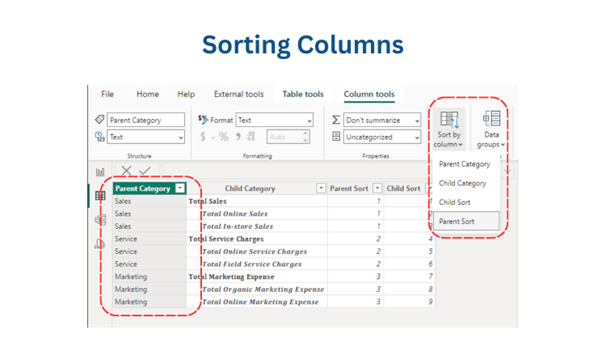This screenshot has height=364, width=606.
Task: Apply percentage format
Action: pos(223,136)
